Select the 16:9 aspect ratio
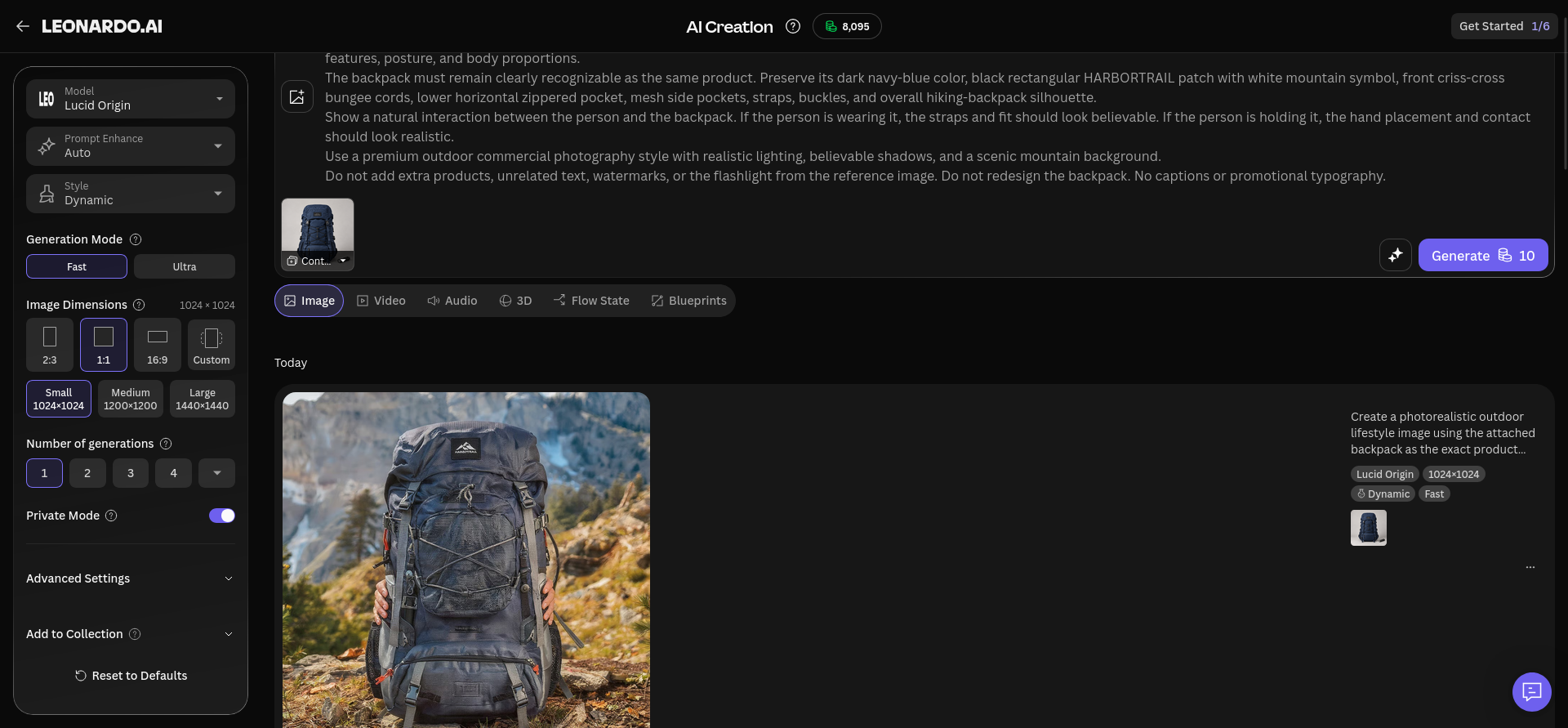Image resolution: width=1568 pixels, height=728 pixels. [158, 345]
